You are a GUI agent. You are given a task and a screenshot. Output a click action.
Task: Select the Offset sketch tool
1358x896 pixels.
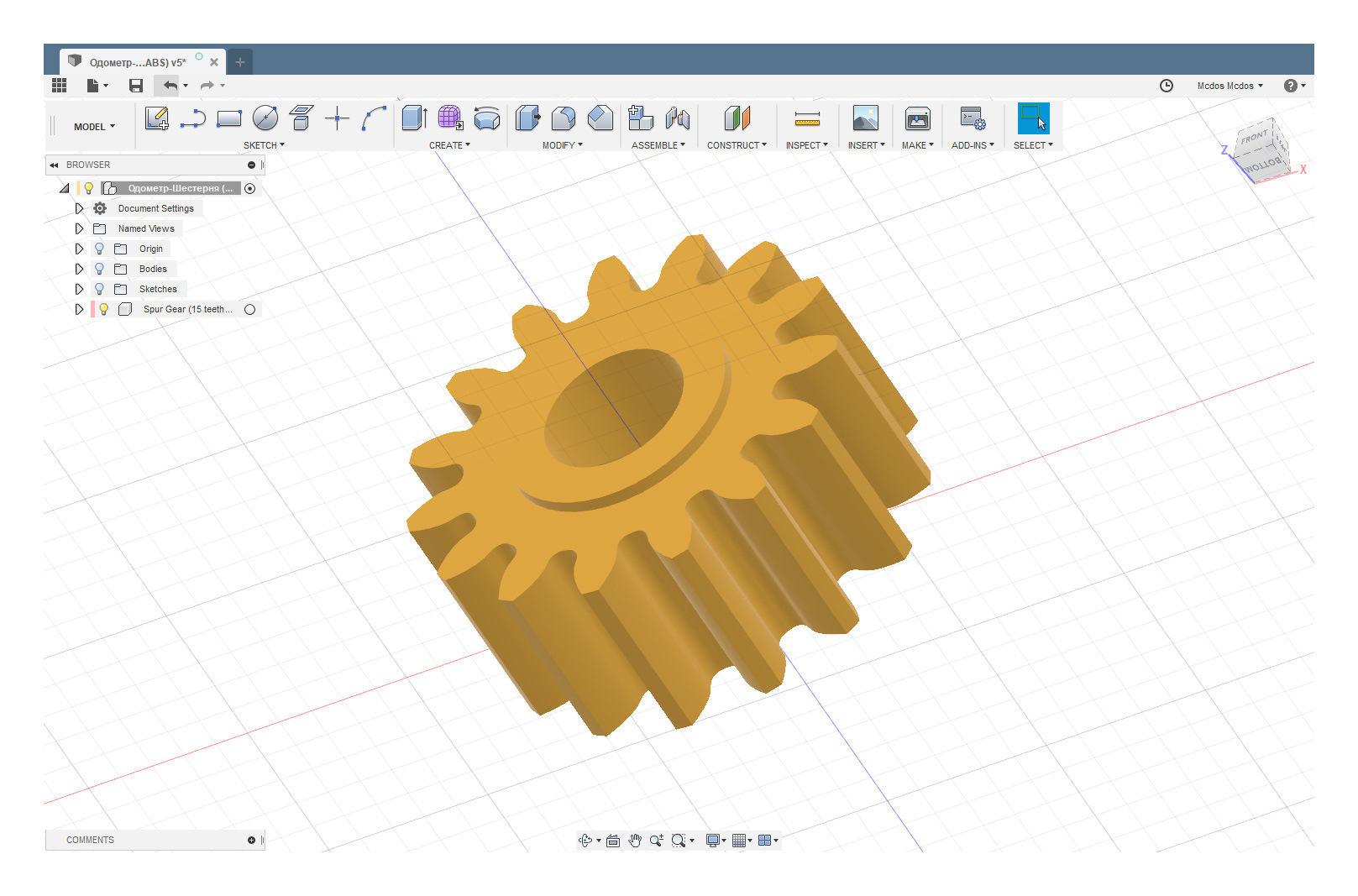tap(301, 118)
